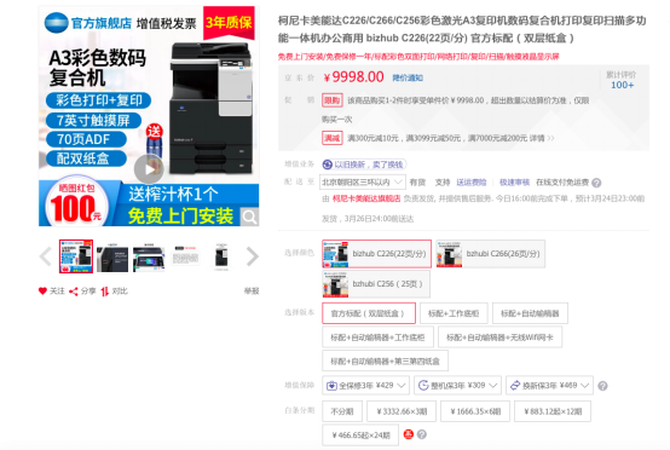The image size is (670, 450).
Task: Click previous arrow in thumbnail carousel
Action: click(x=45, y=257)
